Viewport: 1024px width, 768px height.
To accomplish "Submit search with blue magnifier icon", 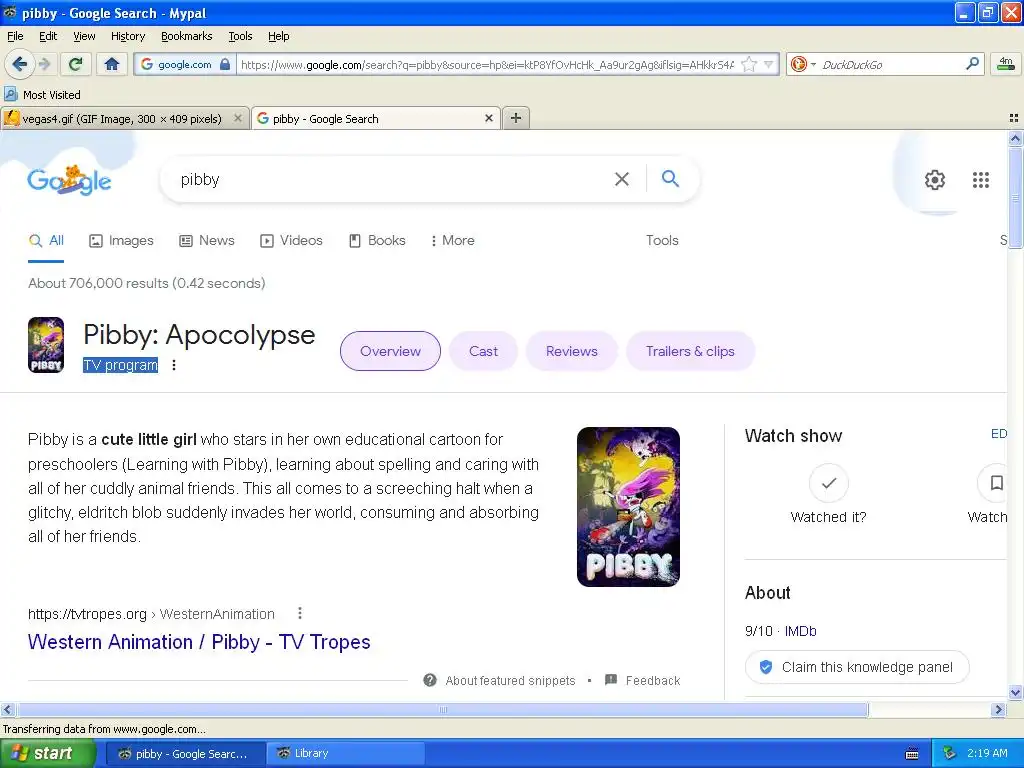I will pos(670,178).
